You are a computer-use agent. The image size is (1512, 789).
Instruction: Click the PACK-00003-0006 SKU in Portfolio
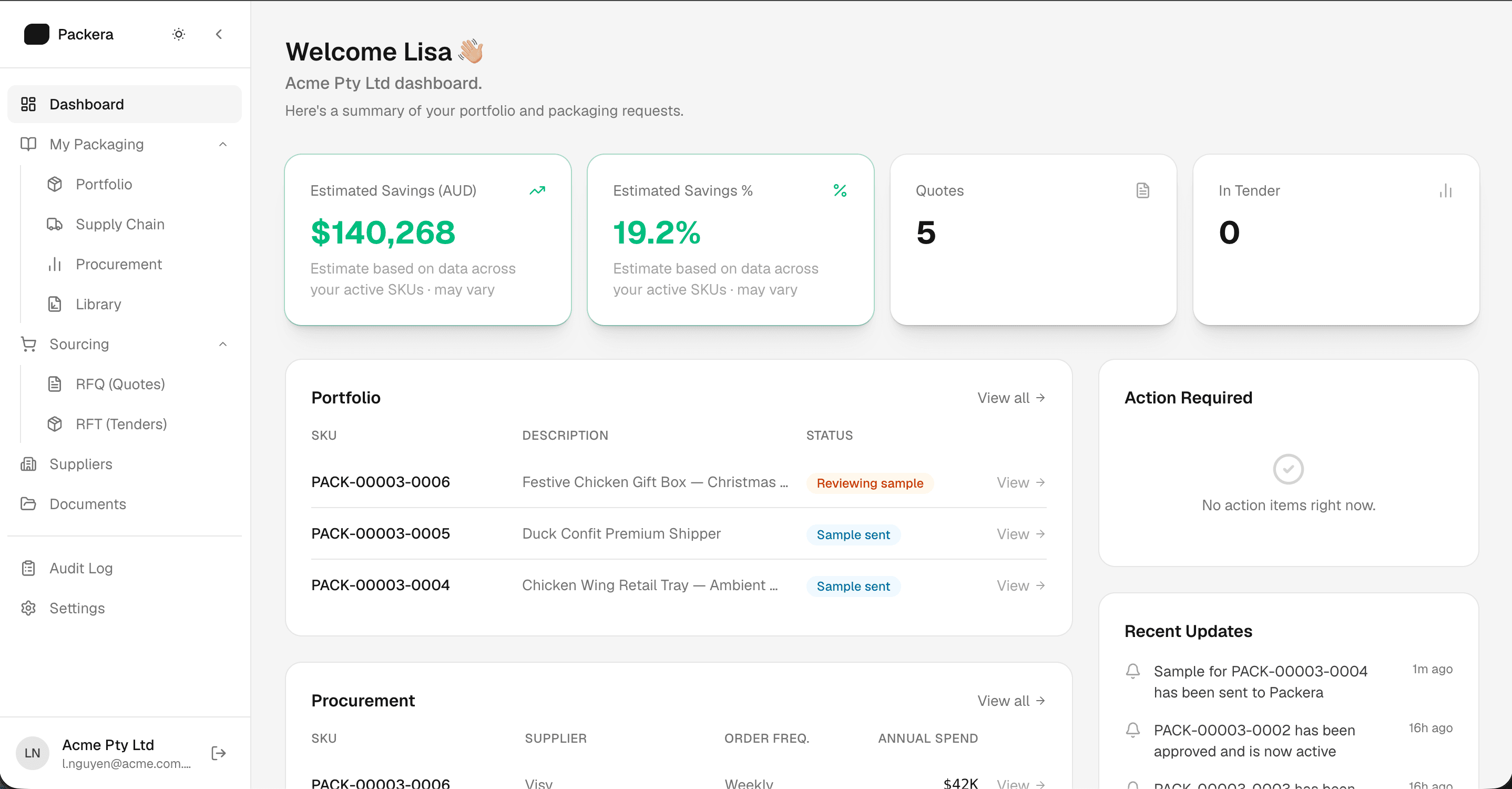[x=380, y=482]
